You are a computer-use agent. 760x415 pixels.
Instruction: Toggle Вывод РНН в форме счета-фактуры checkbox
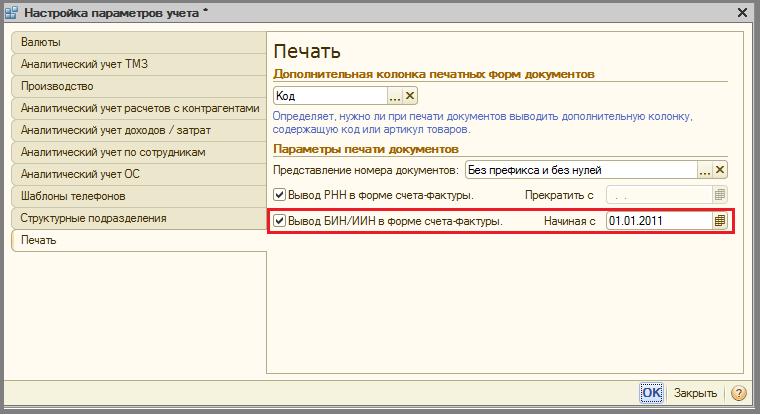280,195
